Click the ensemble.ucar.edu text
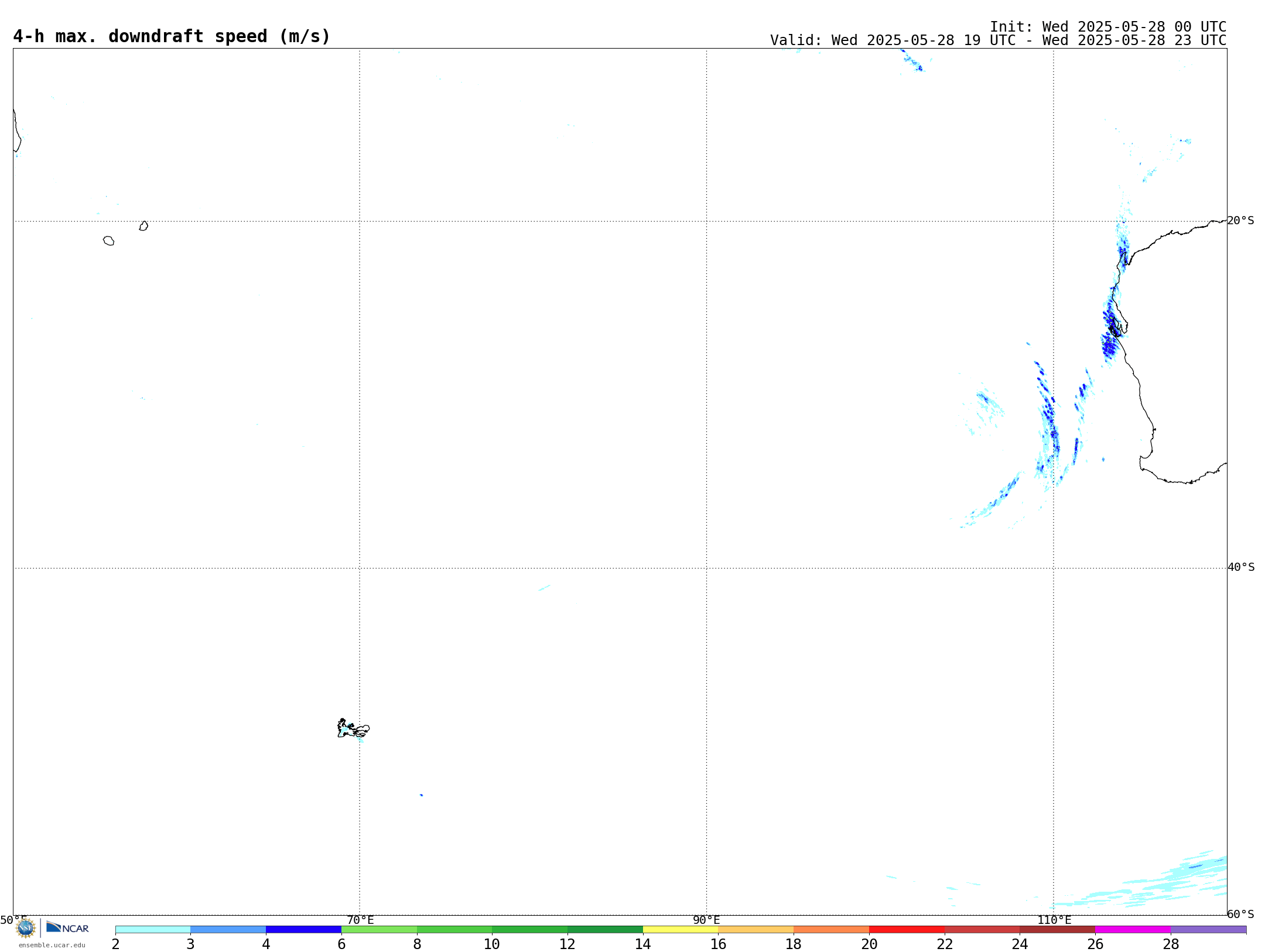Image resolution: width=1265 pixels, height=952 pixels. (52, 945)
